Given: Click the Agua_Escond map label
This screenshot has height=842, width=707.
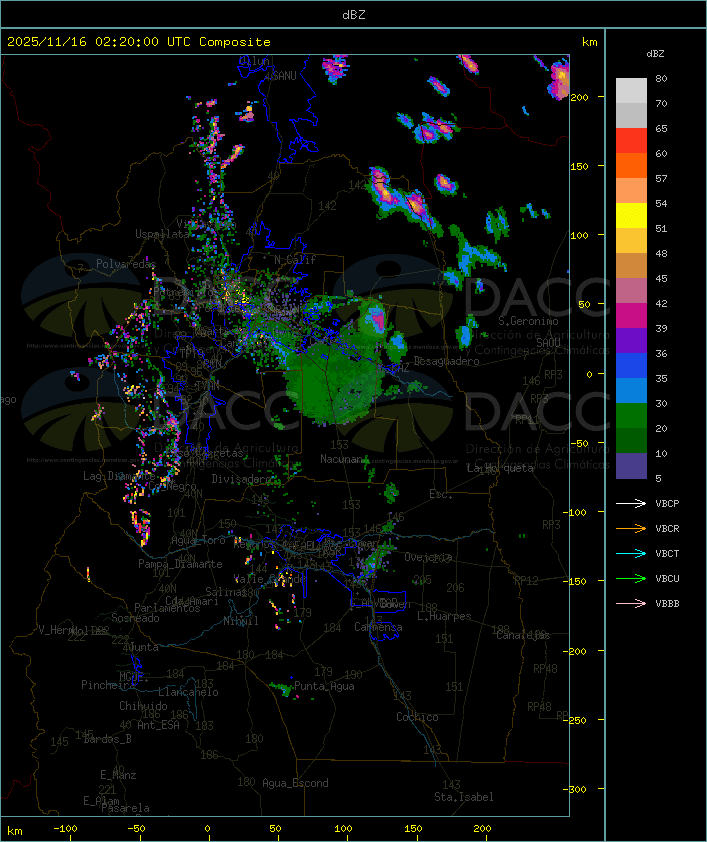Looking at the screenshot, I should click(295, 783).
